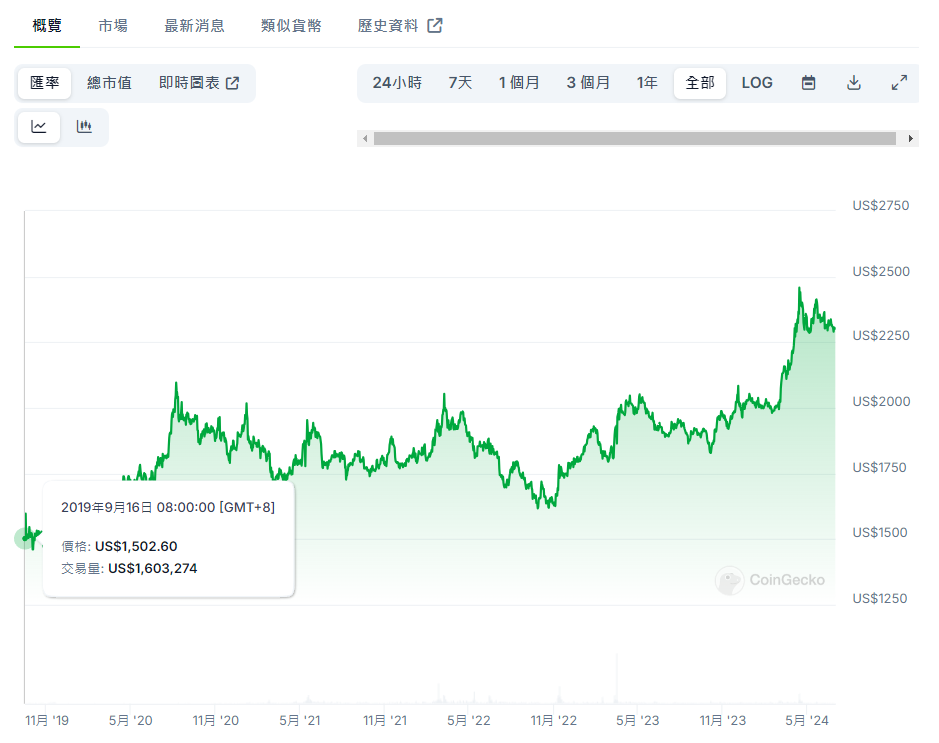Switch to the 概覽 tab
Image resolution: width=939 pixels, height=743 pixels.
pos(47,26)
